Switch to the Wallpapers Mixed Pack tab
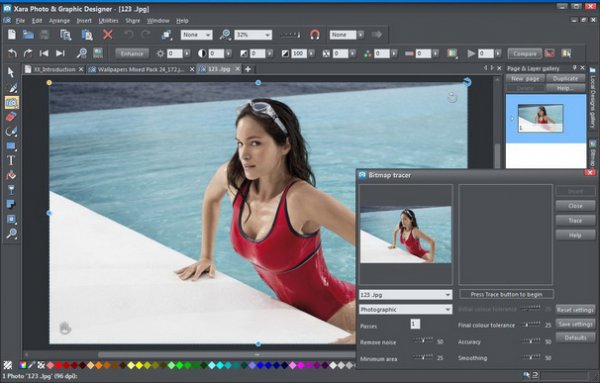This screenshot has width=600, height=383. pos(141,69)
